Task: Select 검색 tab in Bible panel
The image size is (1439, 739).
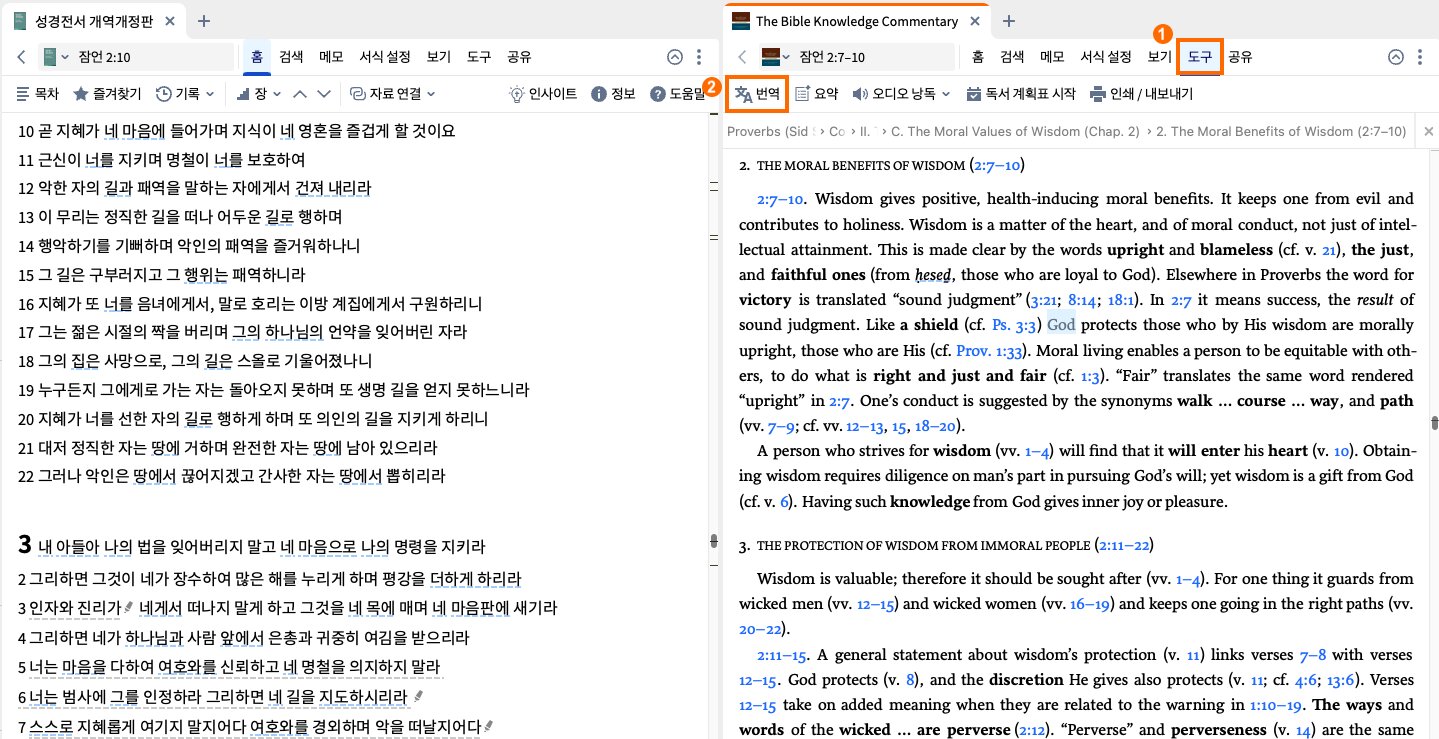Action: 291,57
